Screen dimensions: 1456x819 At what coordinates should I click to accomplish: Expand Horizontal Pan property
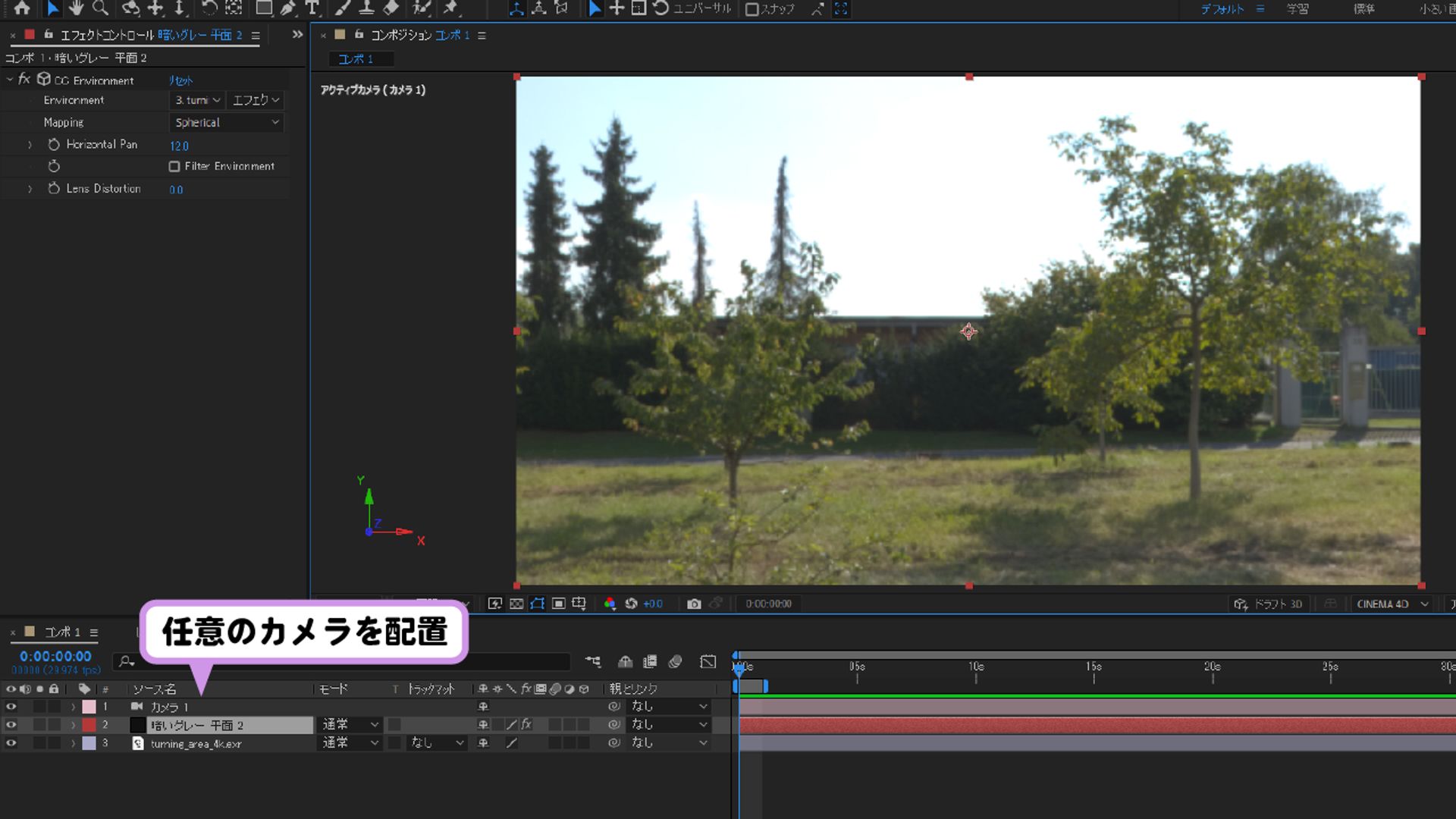click(x=30, y=144)
